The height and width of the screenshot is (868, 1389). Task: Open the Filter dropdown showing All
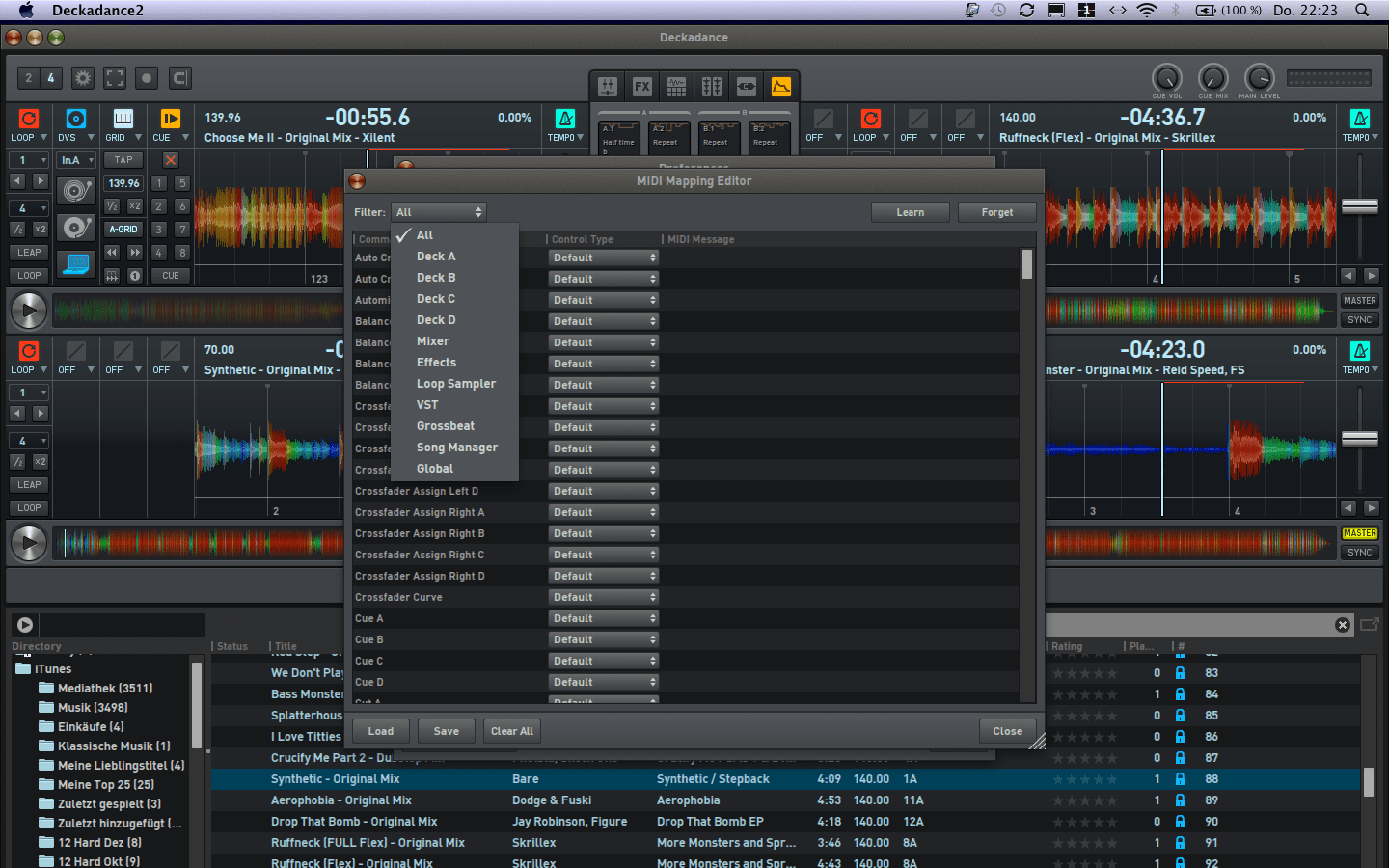coord(438,212)
